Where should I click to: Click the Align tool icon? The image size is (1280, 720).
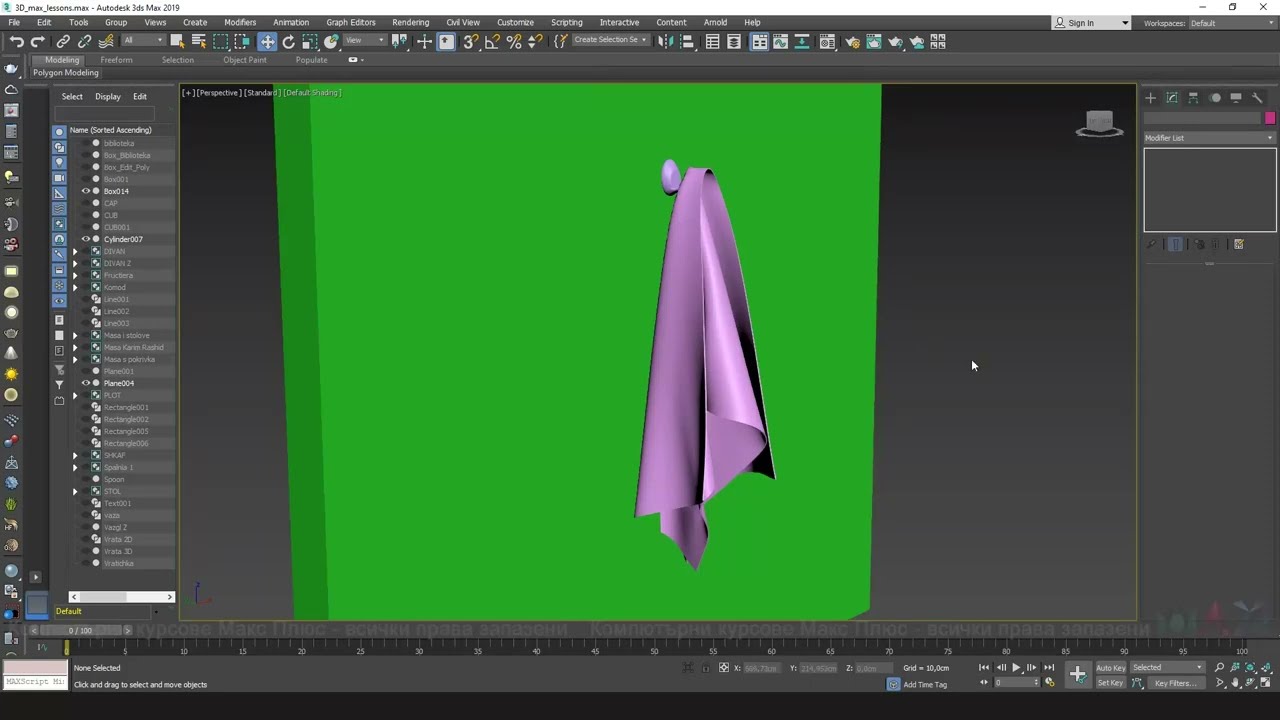[687, 41]
